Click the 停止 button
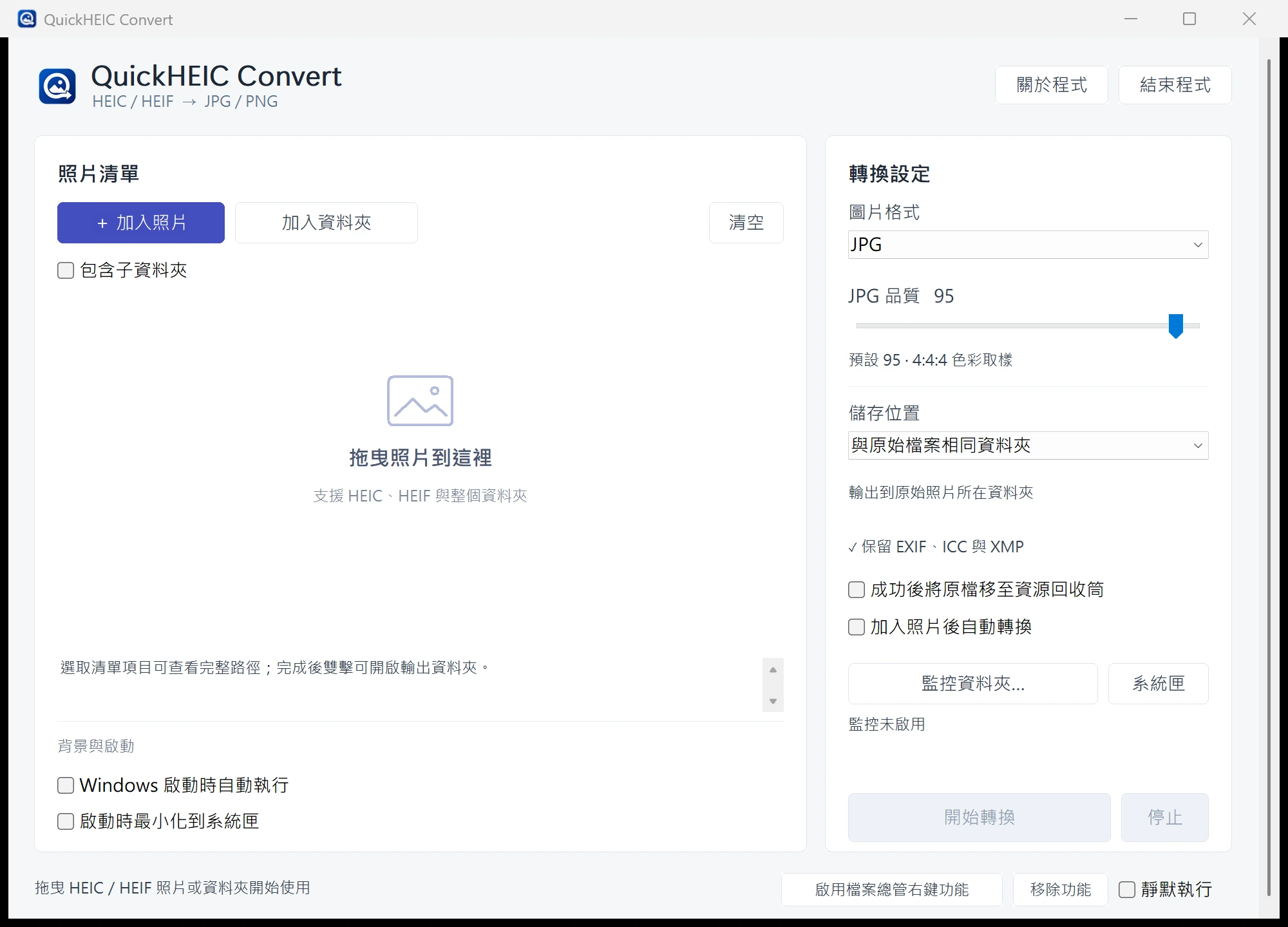1288x927 pixels. [x=1165, y=818]
